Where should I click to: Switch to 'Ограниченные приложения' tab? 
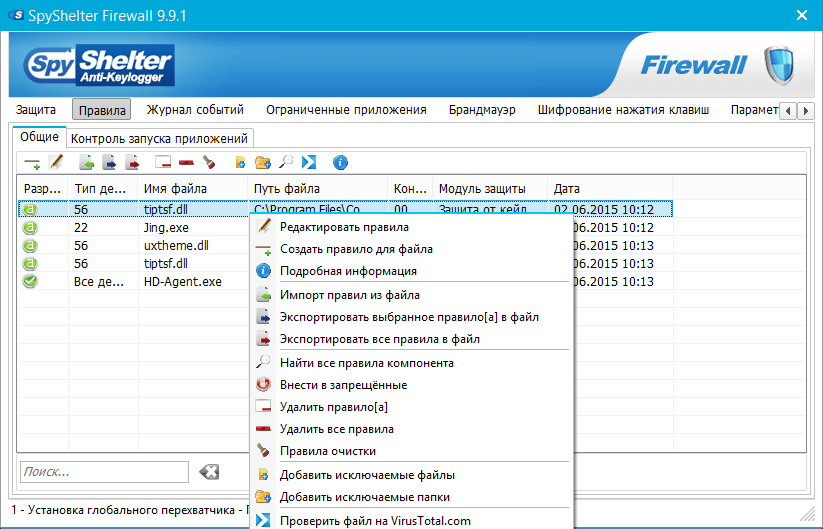[x=346, y=110]
